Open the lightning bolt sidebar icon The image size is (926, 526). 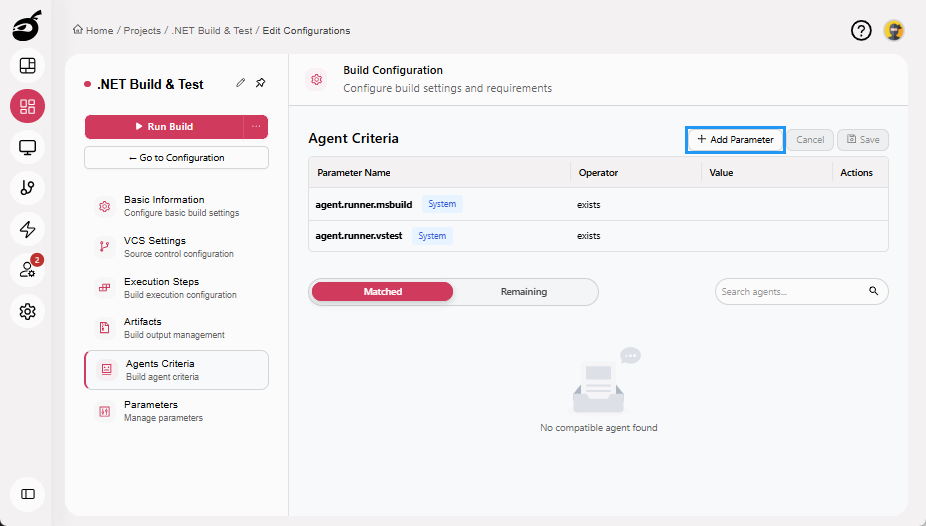click(27, 229)
